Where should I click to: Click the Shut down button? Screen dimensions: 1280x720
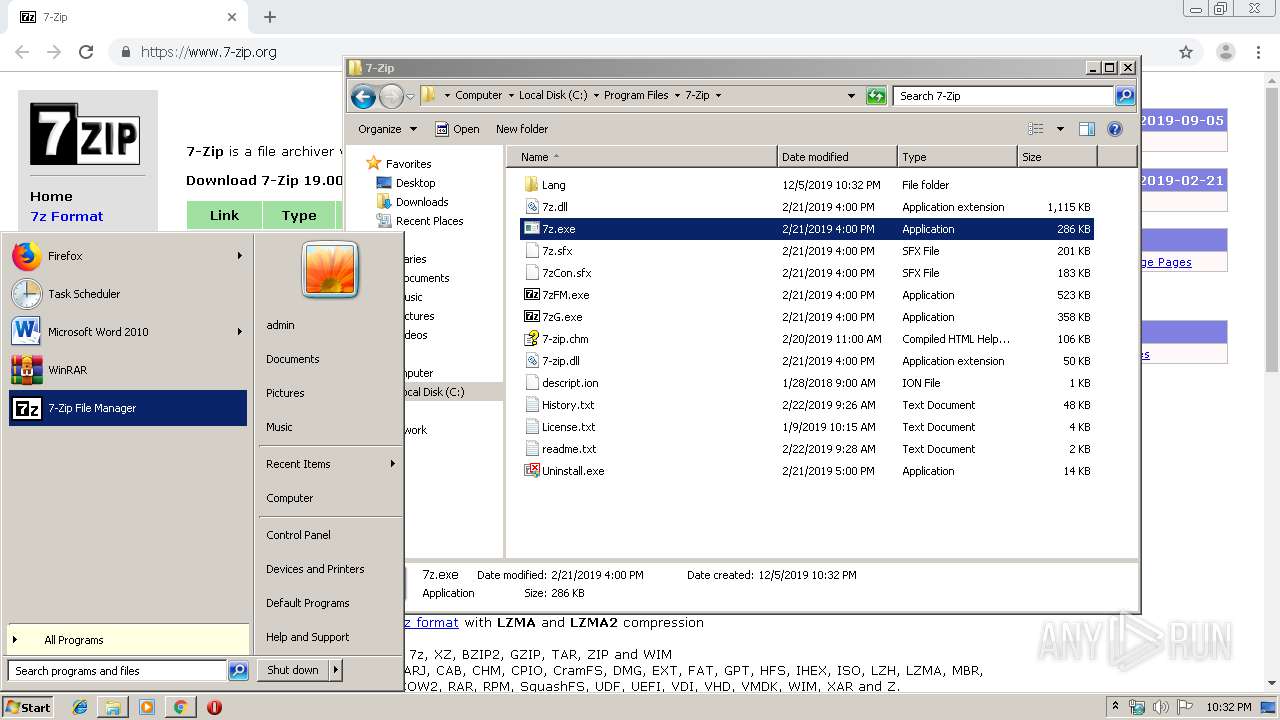pyautogui.click(x=293, y=670)
